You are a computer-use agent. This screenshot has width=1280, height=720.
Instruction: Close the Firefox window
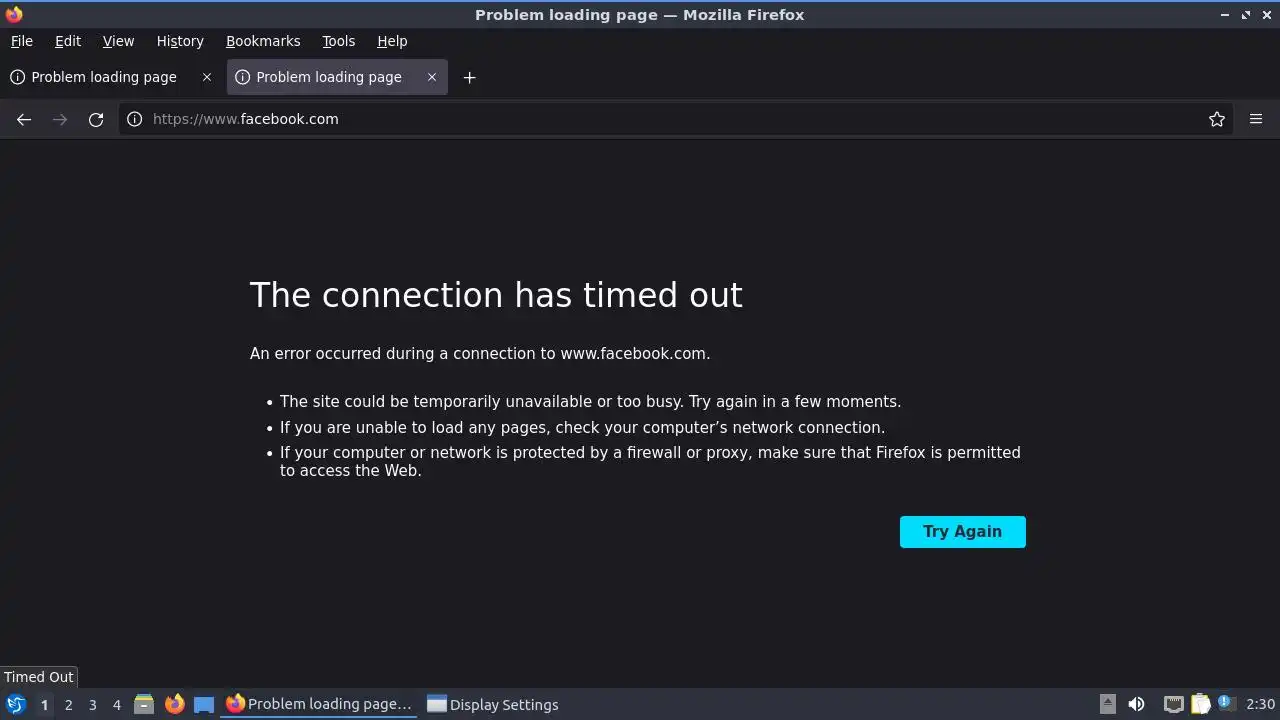coord(1266,15)
